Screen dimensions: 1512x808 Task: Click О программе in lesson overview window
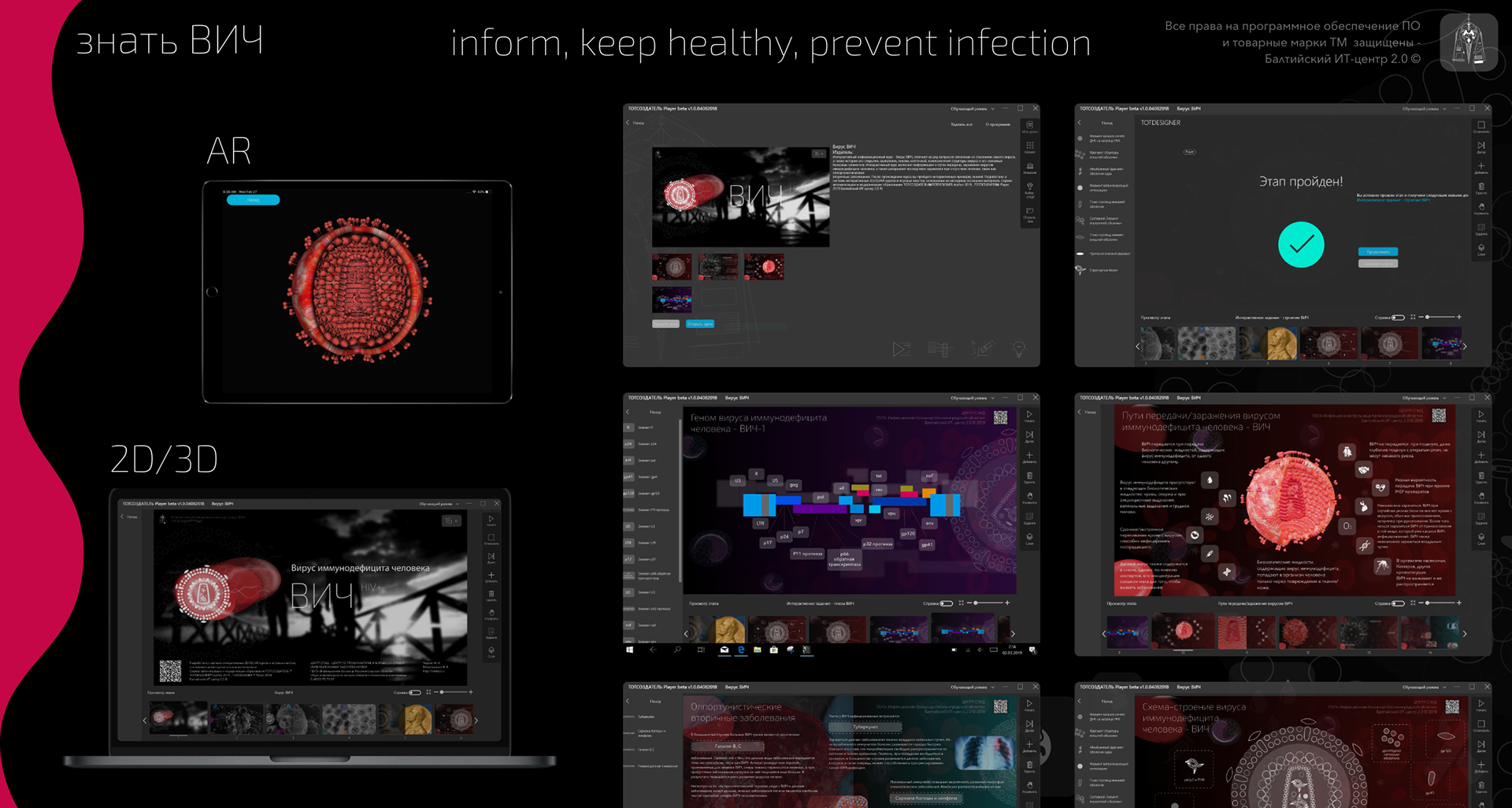tap(998, 124)
